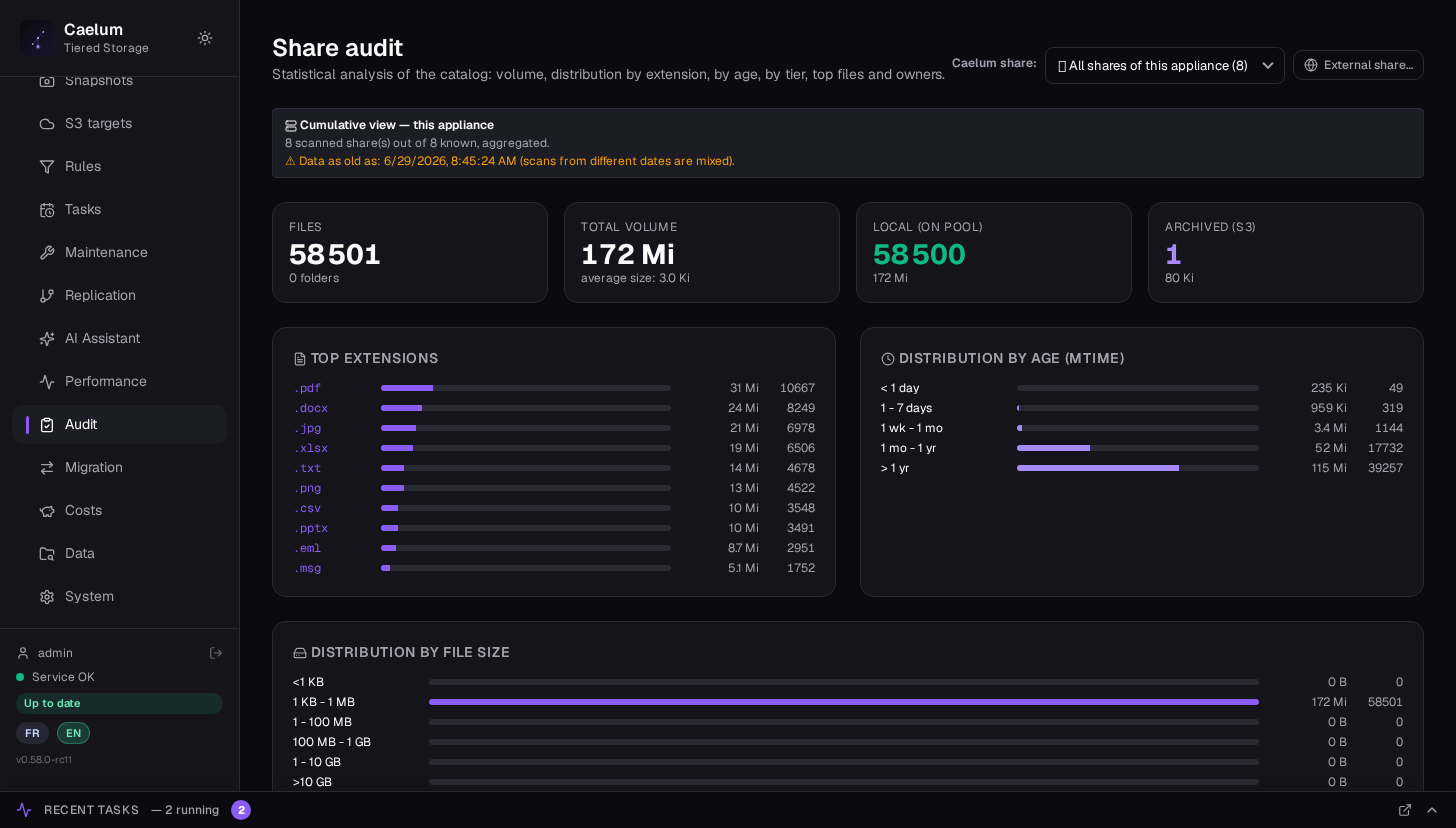Click the 1 wk - 1 mo age bar
Screen dimensions: 1456x828
click(x=1138, y=428)
